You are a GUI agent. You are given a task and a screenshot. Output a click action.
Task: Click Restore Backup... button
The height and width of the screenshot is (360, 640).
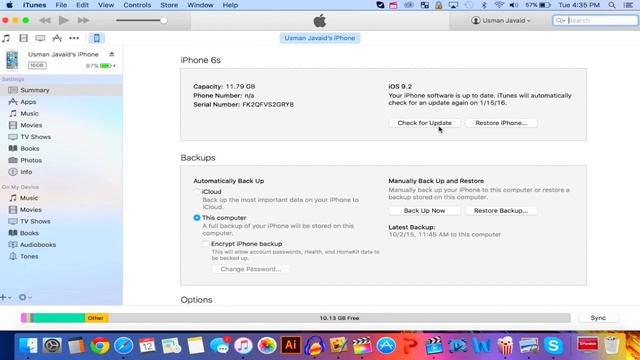(x=501, y=211)
